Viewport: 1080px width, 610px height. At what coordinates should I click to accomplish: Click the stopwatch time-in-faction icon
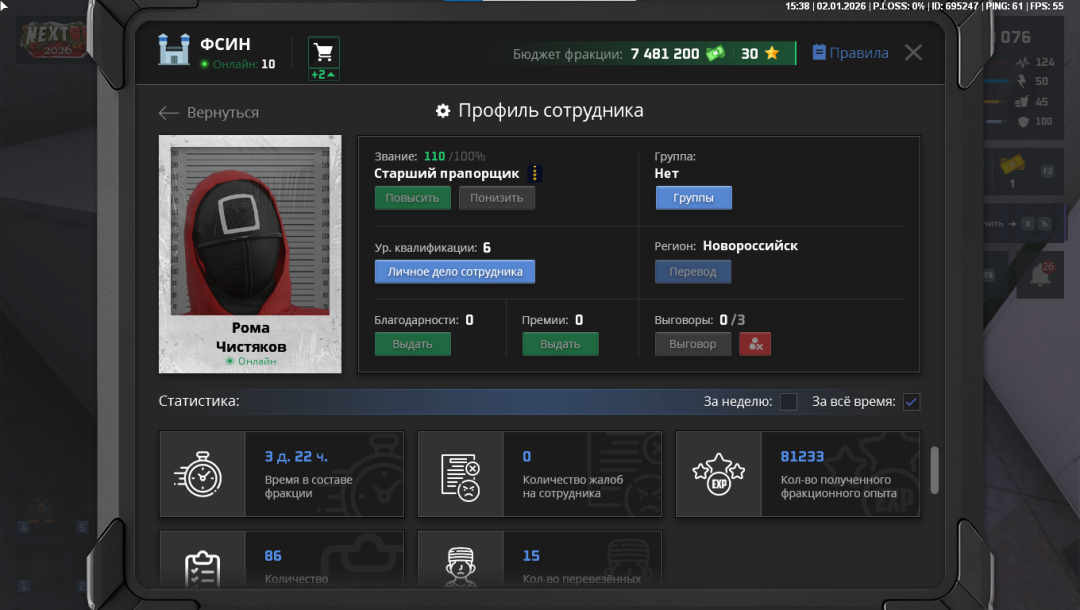click(x=202, y=474)
